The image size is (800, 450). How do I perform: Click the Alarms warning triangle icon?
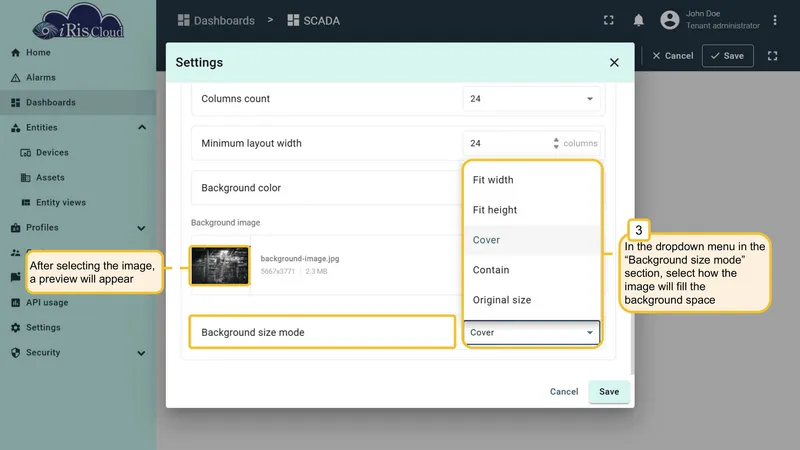pos(15,78)
